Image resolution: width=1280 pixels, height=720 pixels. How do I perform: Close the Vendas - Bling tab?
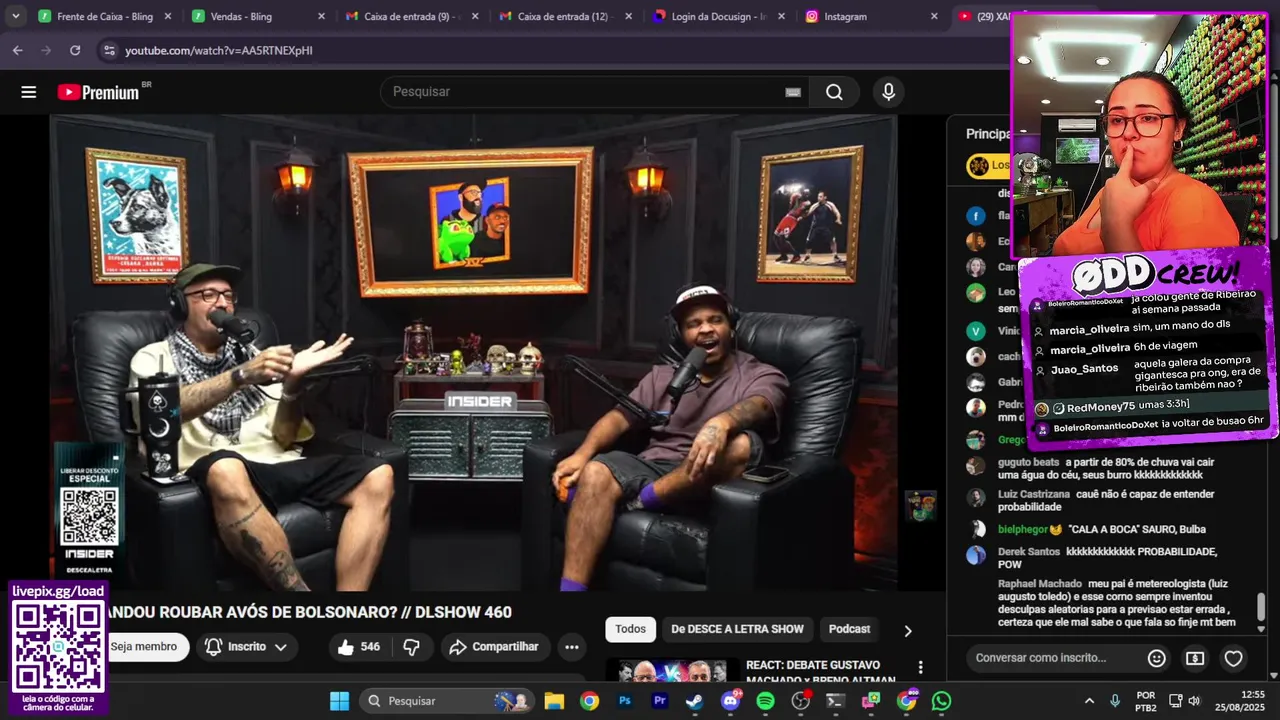pos(321,17)
